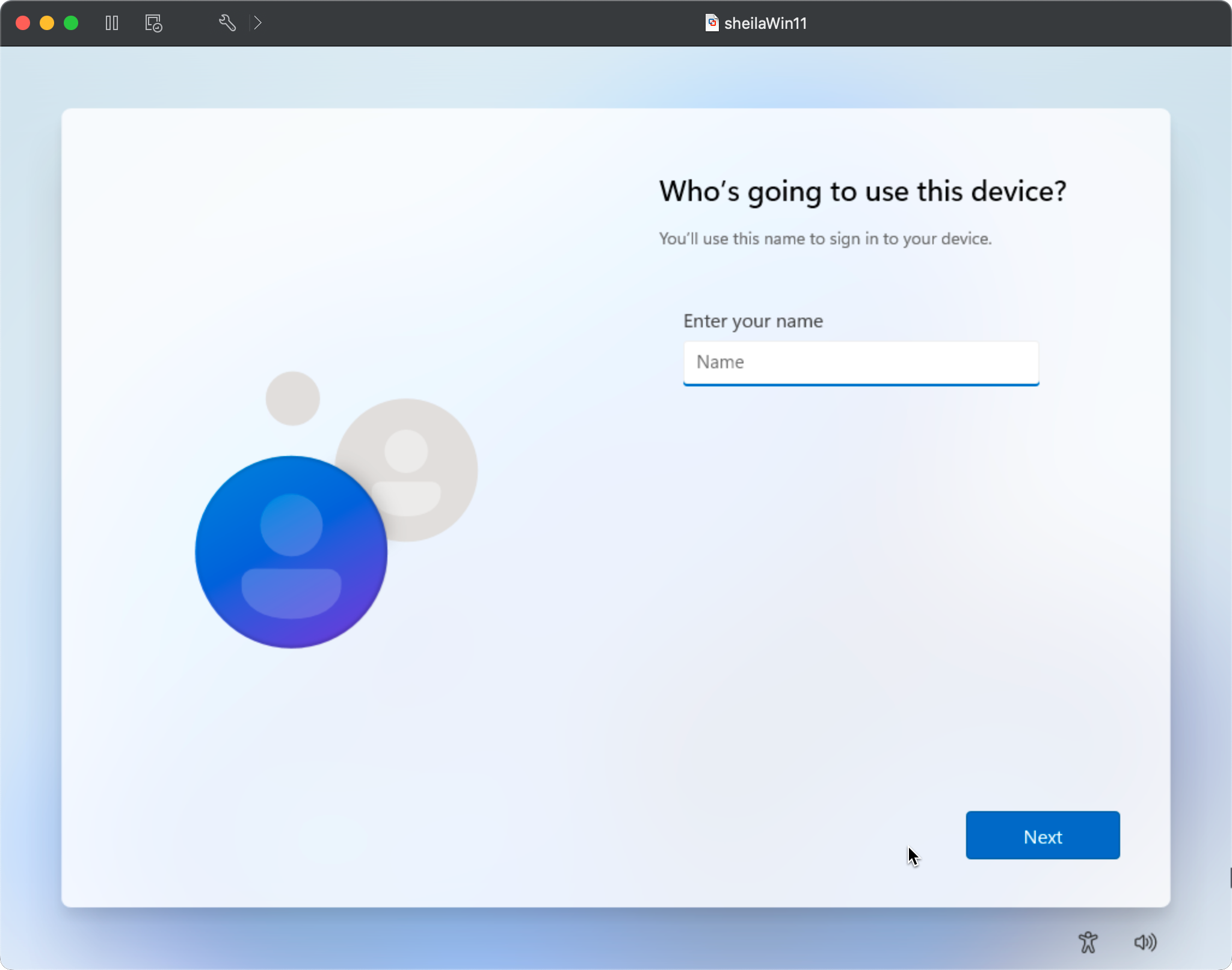Screen dimensions: 1232x970
Task: Close the VM window with red button
Action: coord(23,23)
